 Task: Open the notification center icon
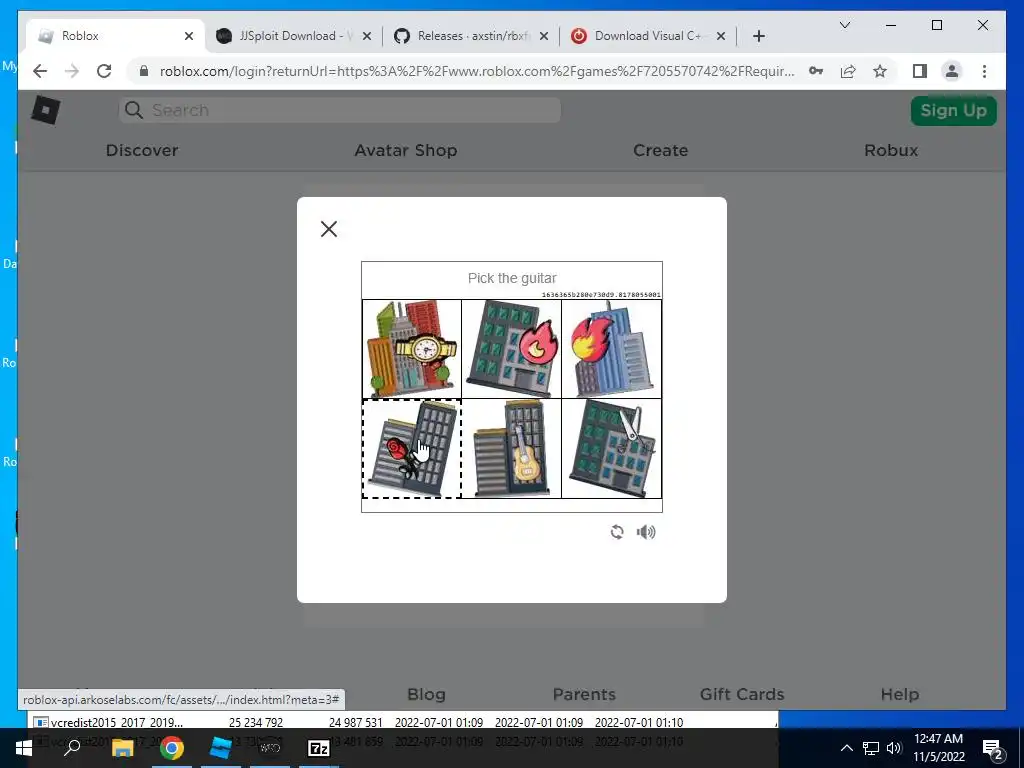pyautogui.click(x=993, y=748)
